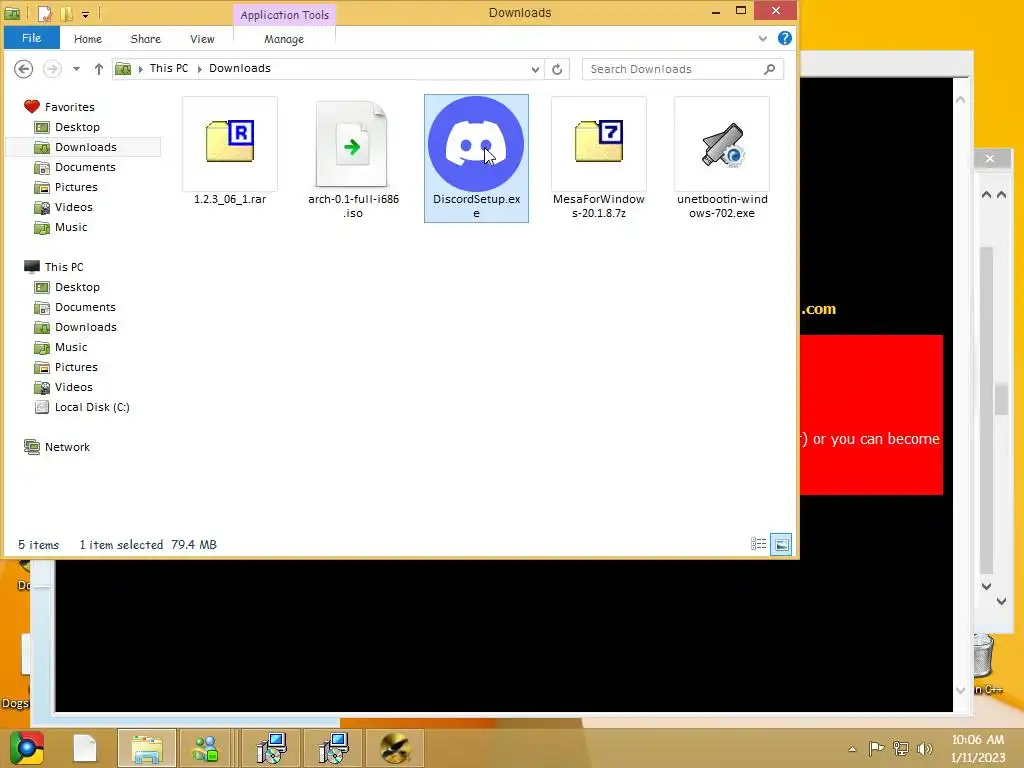Open the Manage ribbon tab
This screenshot has width=1024, height=768.
point(284,39)
